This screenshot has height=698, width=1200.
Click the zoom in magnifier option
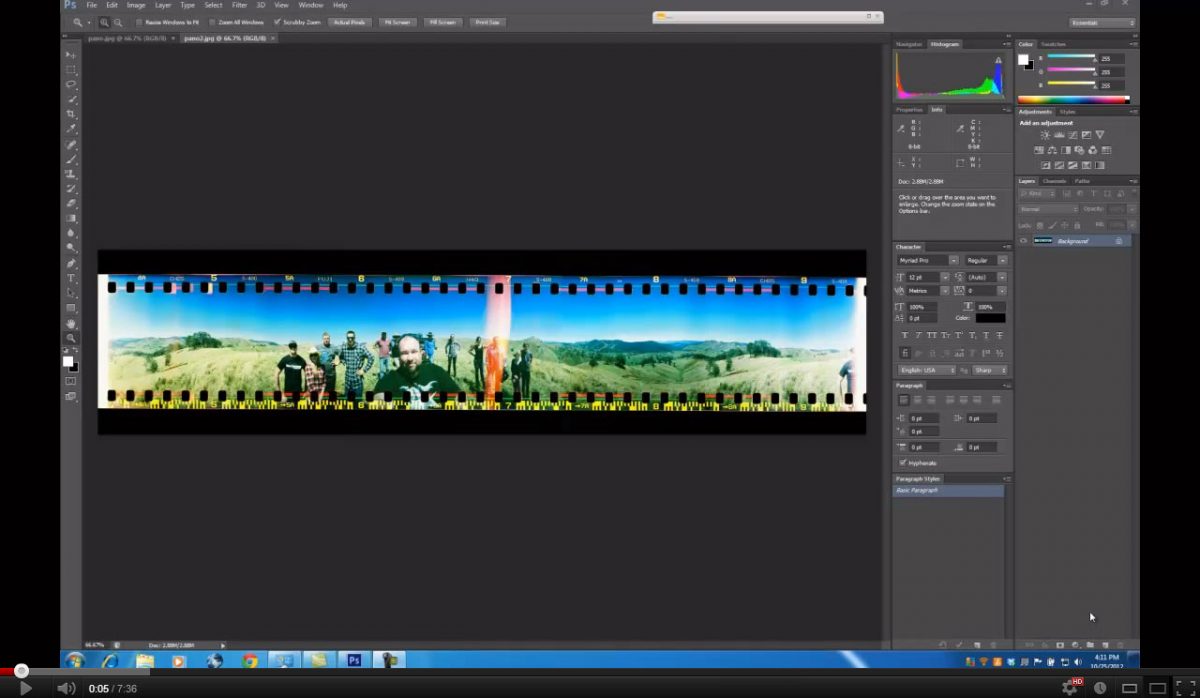(104, 22)
